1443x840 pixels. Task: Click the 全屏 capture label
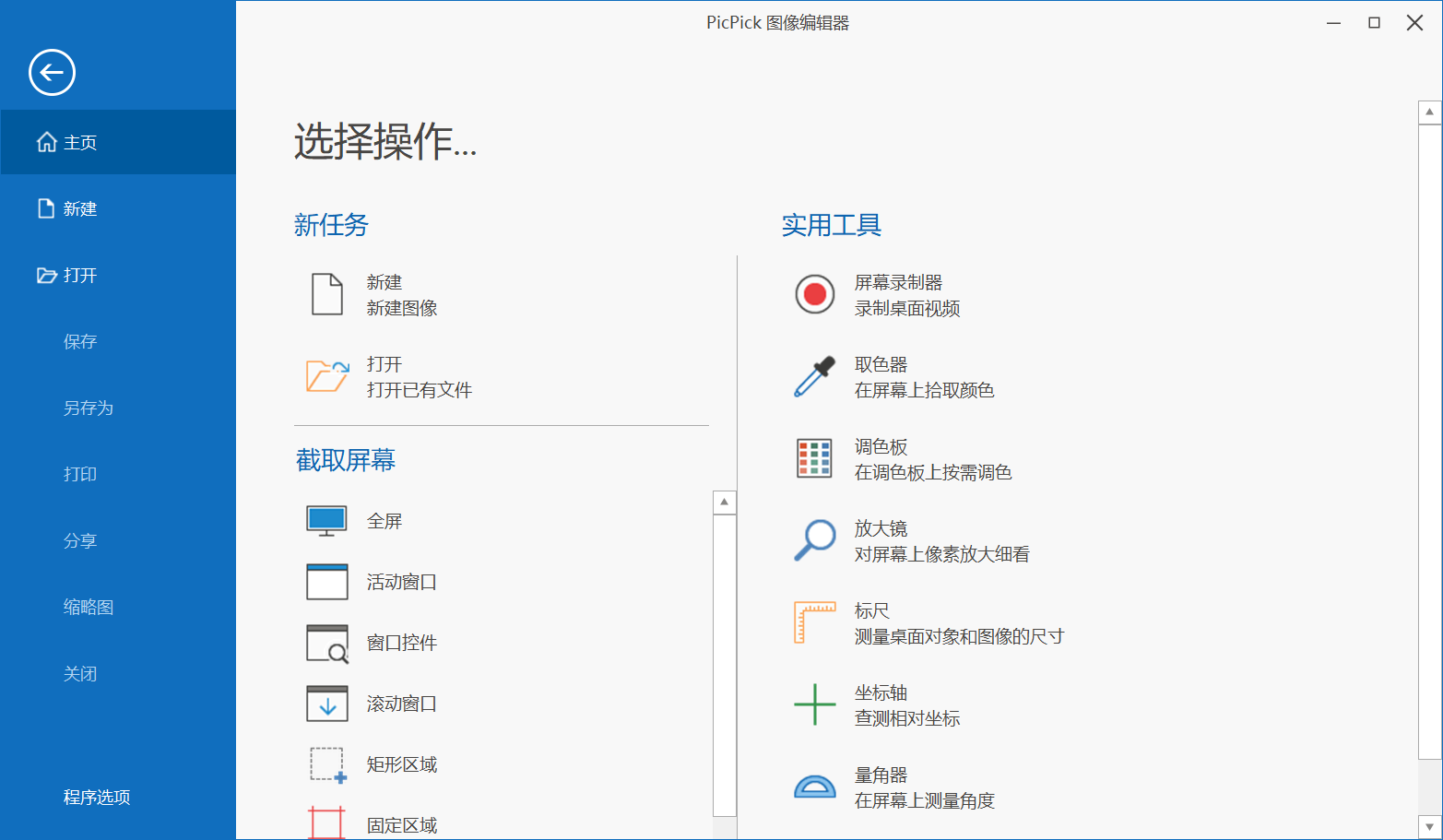[384, 521]
